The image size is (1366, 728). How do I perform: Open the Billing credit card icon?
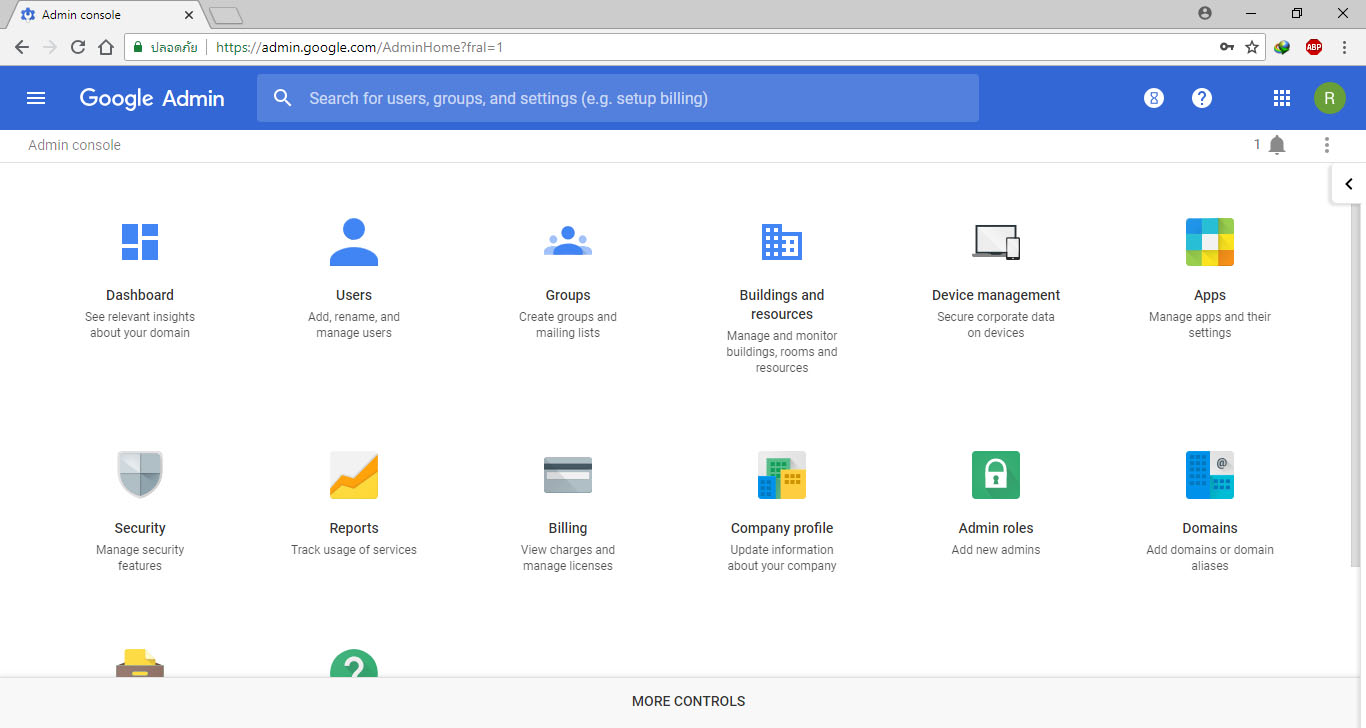pos(568,475)
